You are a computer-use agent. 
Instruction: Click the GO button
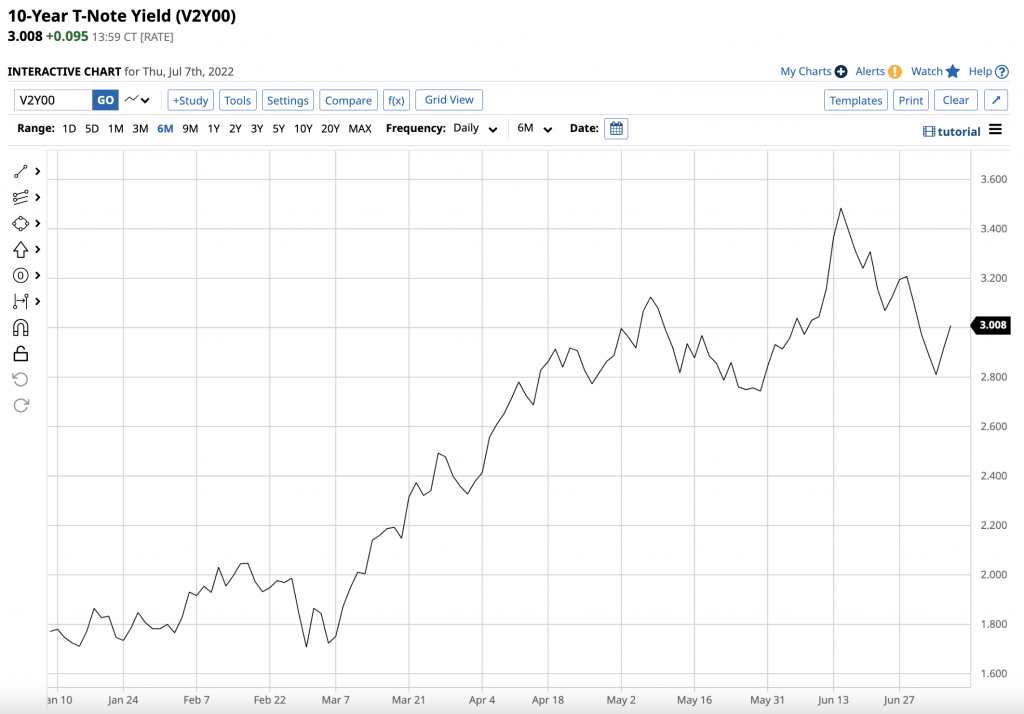105,100
